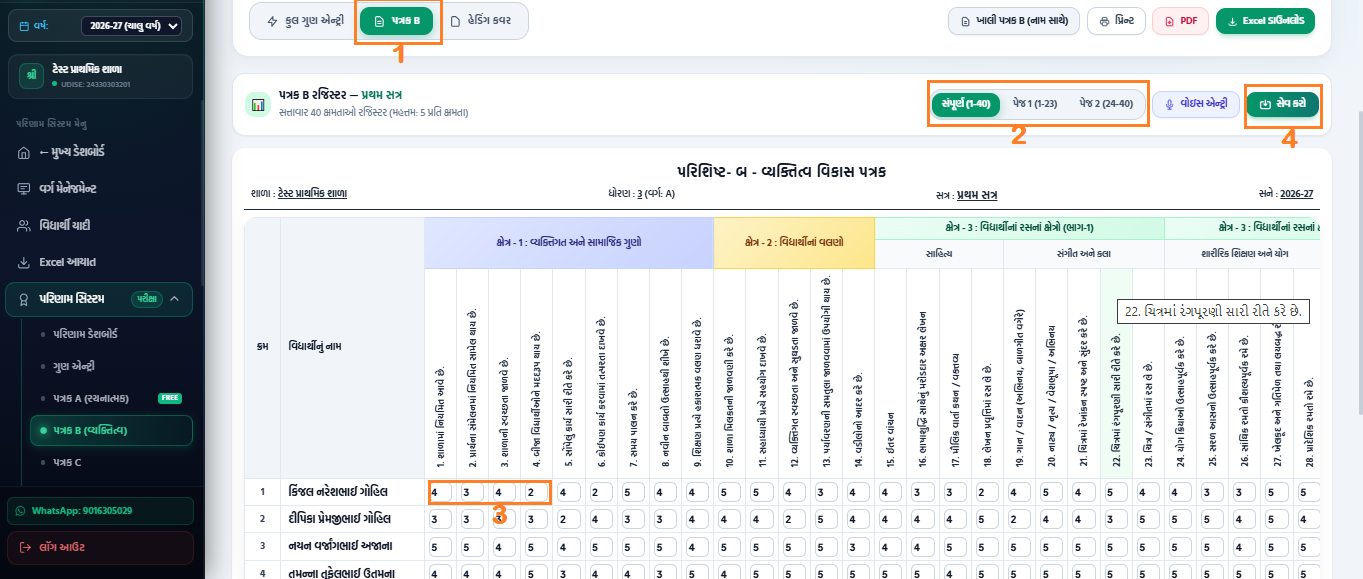Open પત્રક C in the sidebar
1363x579 pixels.
point(67,462)
